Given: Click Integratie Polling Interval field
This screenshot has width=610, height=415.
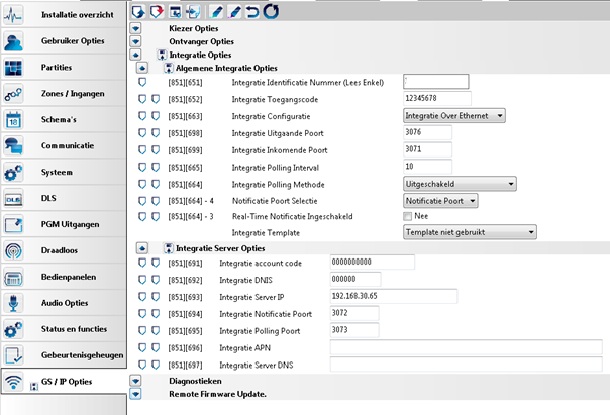Looking at the screenshot, I should pyautogui.click(x=428, y=167).
